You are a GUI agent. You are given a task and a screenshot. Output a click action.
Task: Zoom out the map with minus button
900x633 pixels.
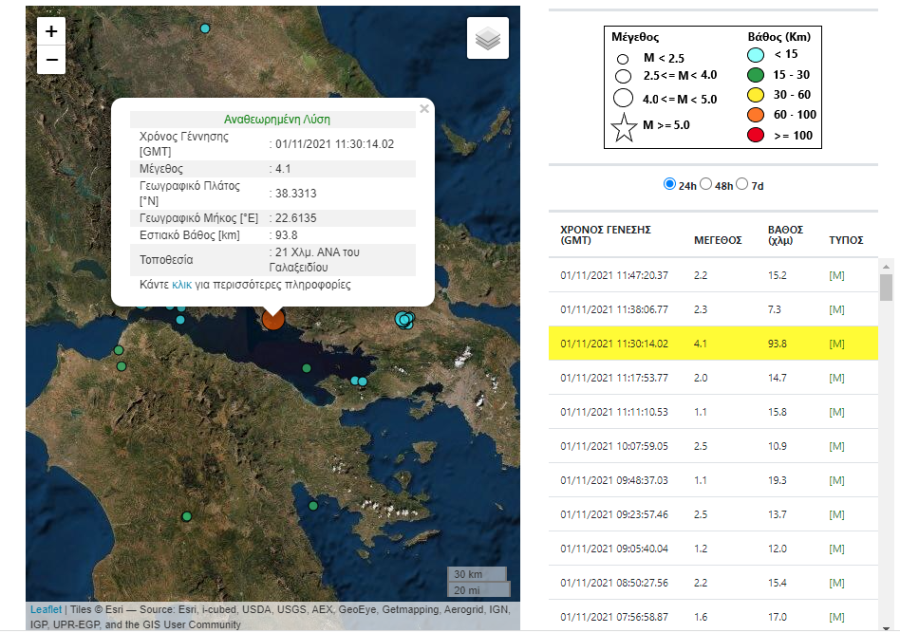pyautogui.click(x=51, y=60)
